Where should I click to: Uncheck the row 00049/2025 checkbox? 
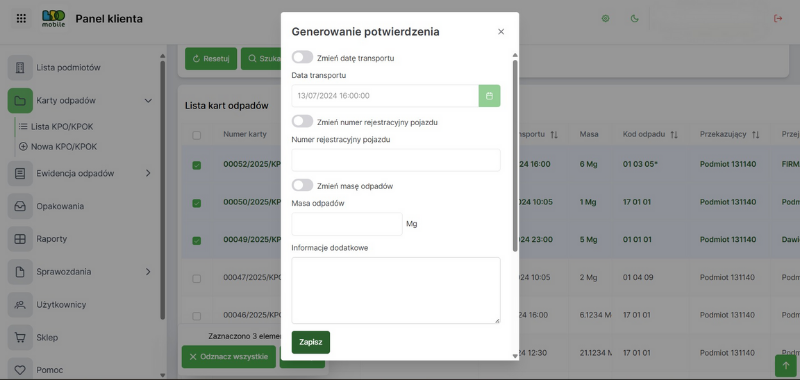pos(196,240)
